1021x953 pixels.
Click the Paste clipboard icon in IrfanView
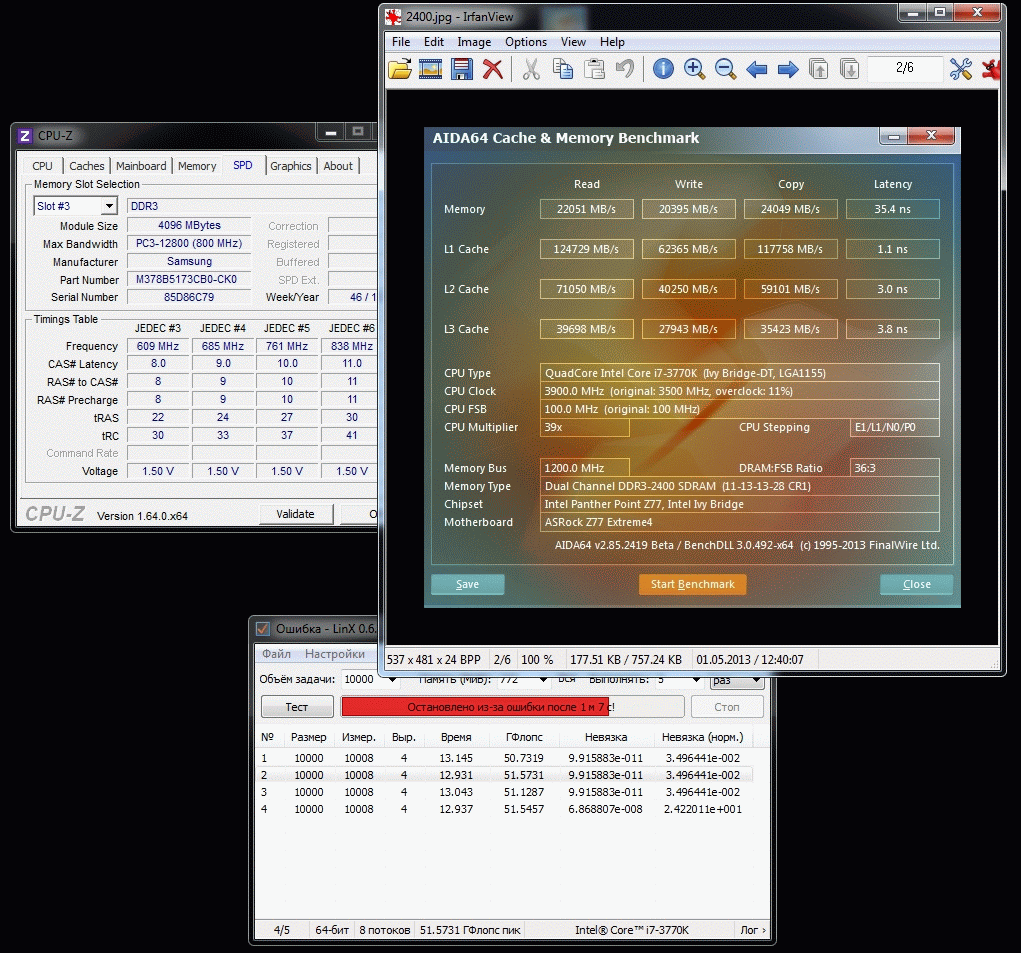594,68
